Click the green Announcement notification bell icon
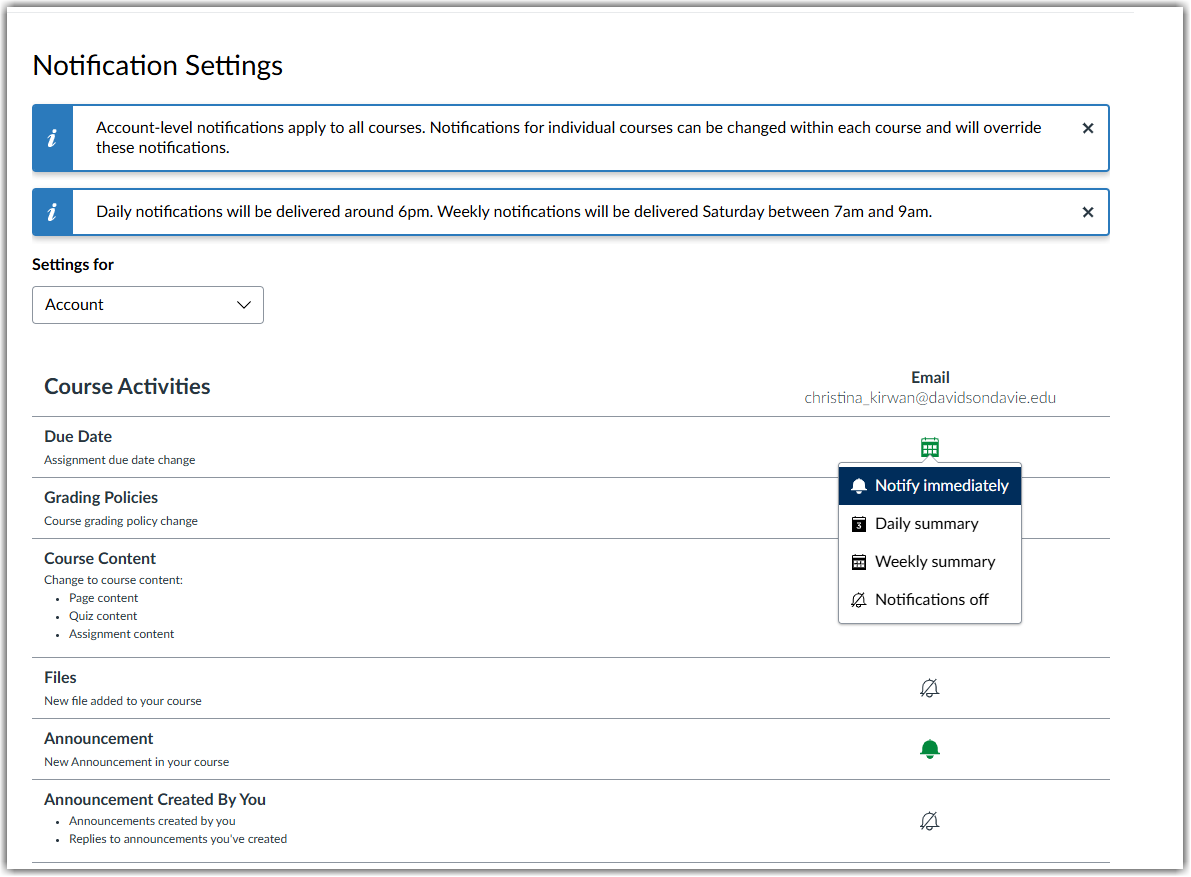The width and height of the screenshot is (1191, 877). (930, 748)
